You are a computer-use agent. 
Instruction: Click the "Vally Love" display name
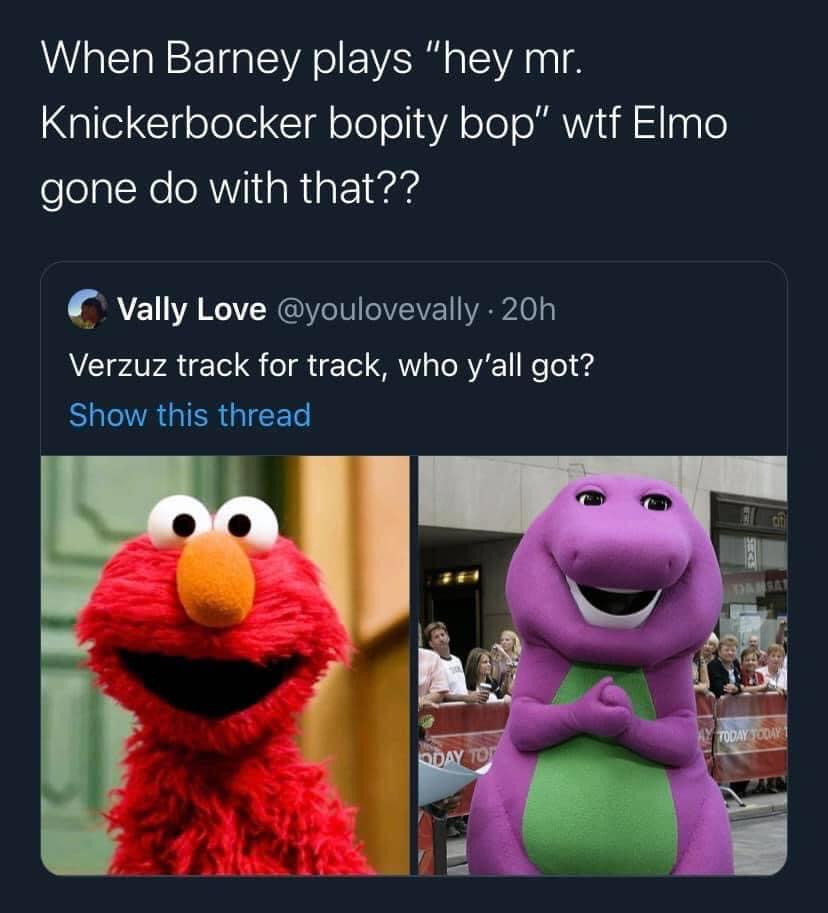click(x=192, y=309)
